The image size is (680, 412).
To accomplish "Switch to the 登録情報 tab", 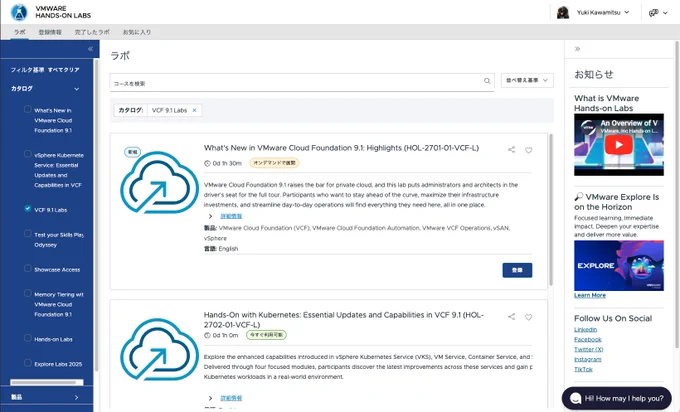I will [x=50, y=32].
